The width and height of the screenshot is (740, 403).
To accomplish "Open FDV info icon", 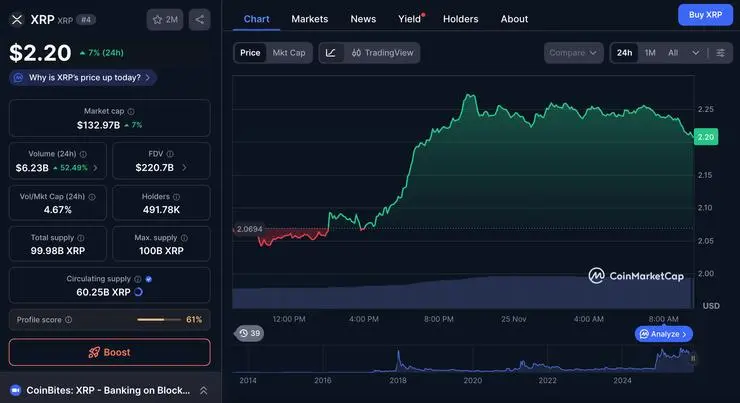I will 170,154.
